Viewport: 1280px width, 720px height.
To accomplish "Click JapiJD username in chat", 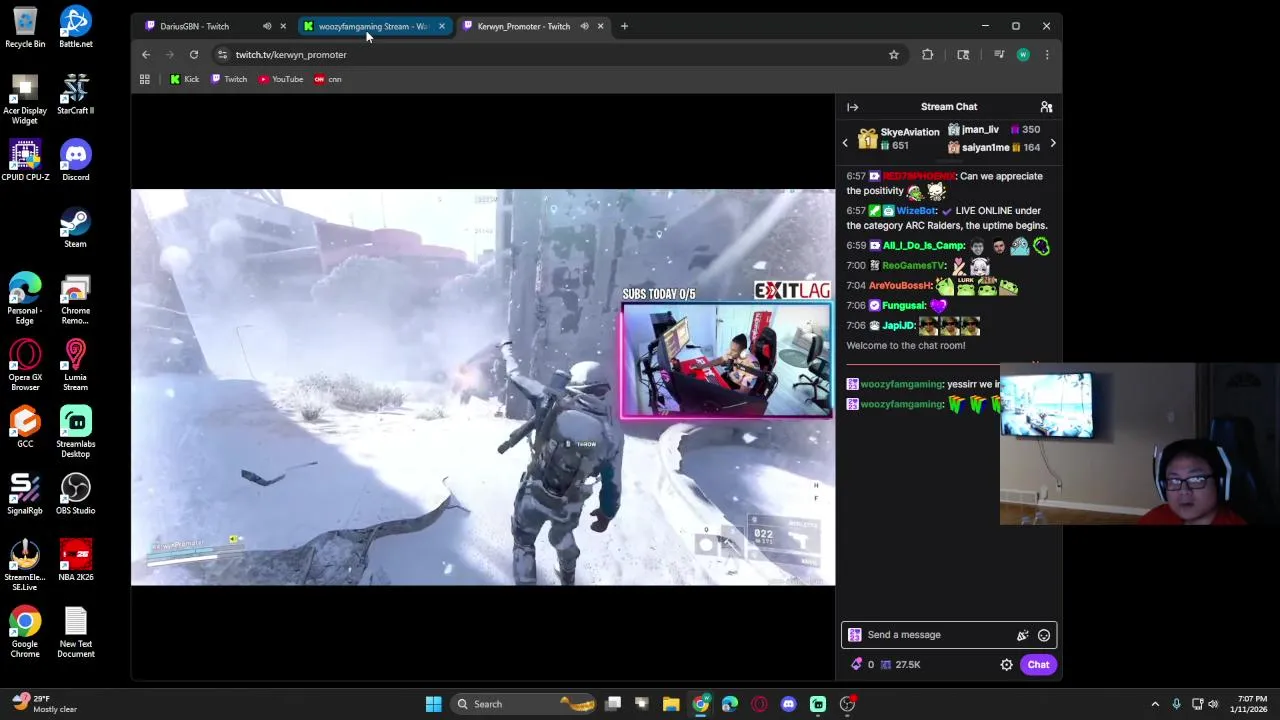I will click(x=898, y=326).
